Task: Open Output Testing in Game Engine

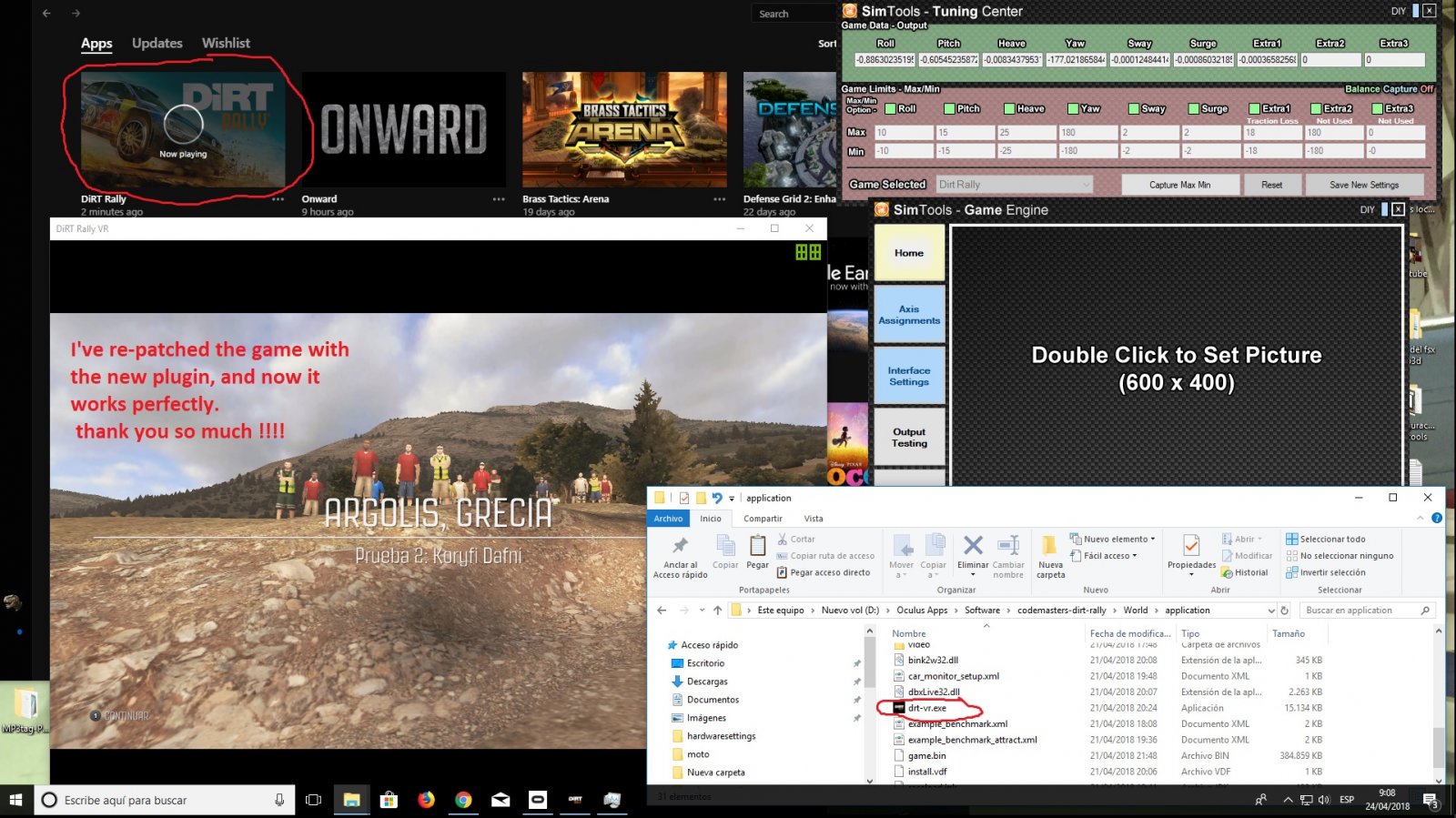Action: tap(909, 438)
